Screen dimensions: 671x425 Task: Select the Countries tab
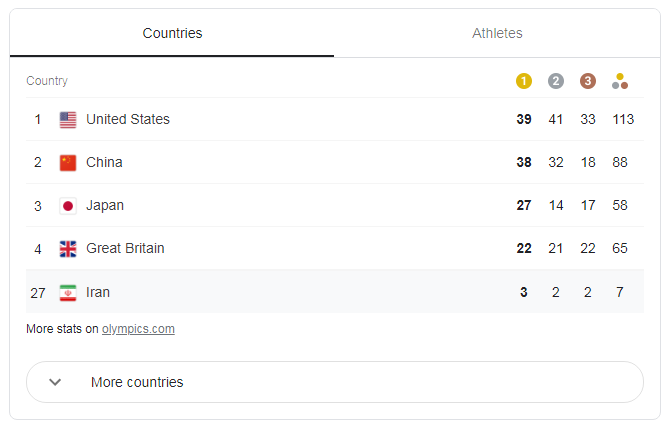coord(172,33)
